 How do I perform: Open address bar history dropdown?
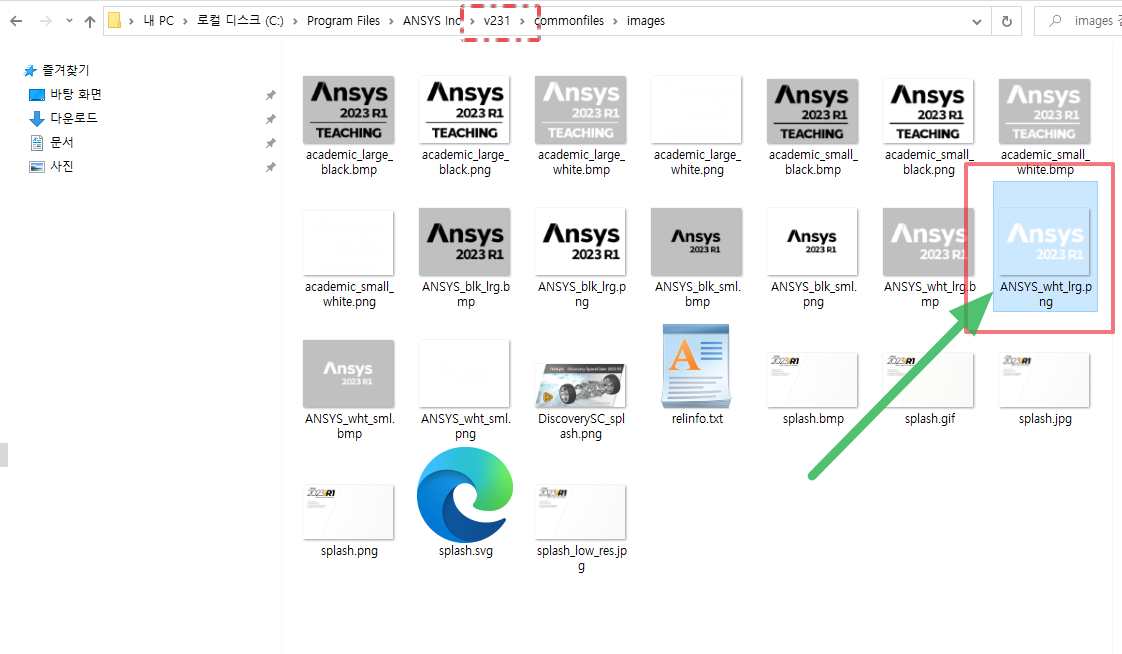[x=977, y=21]
